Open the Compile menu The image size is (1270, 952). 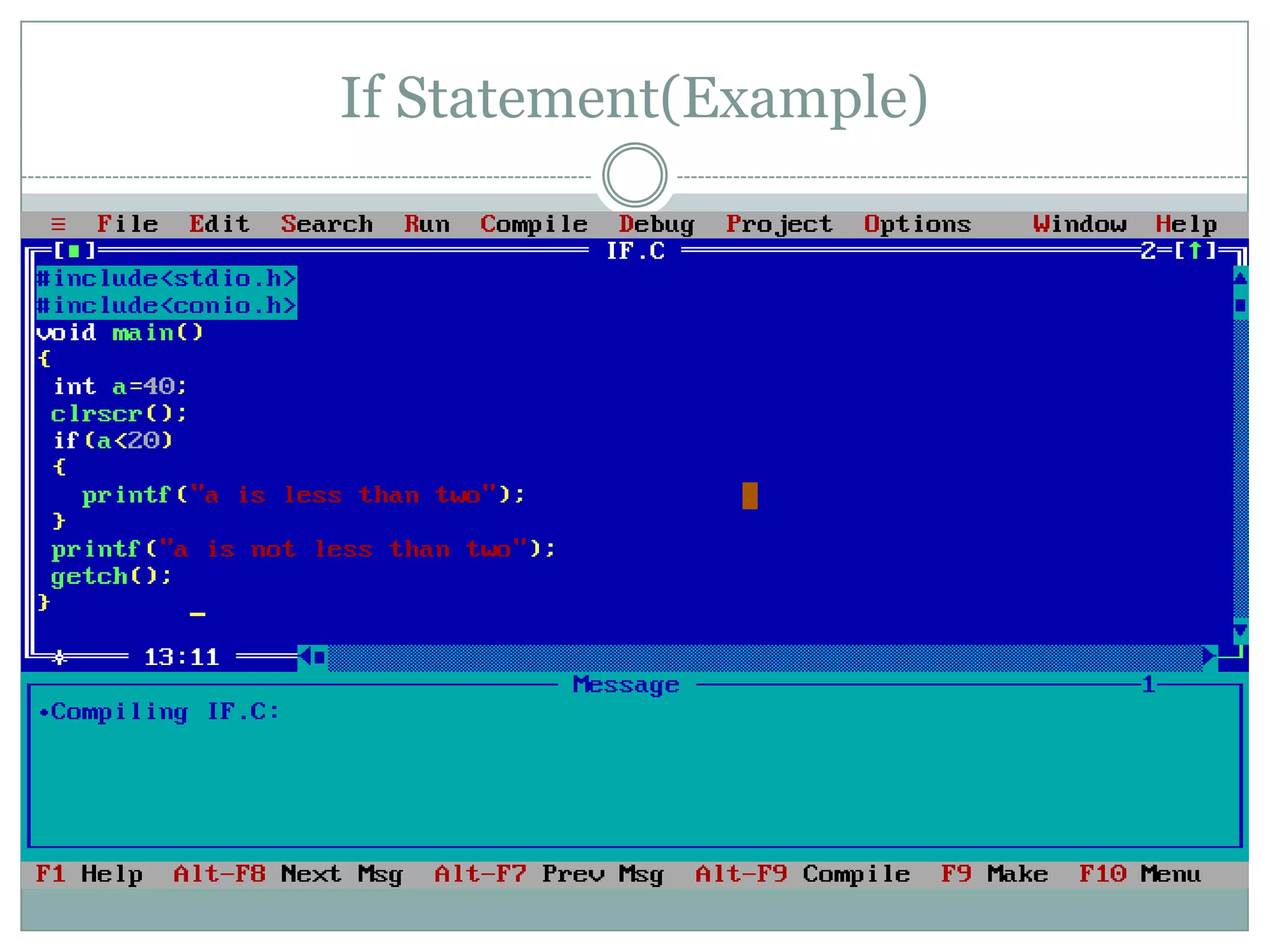(x=534, y=224)
